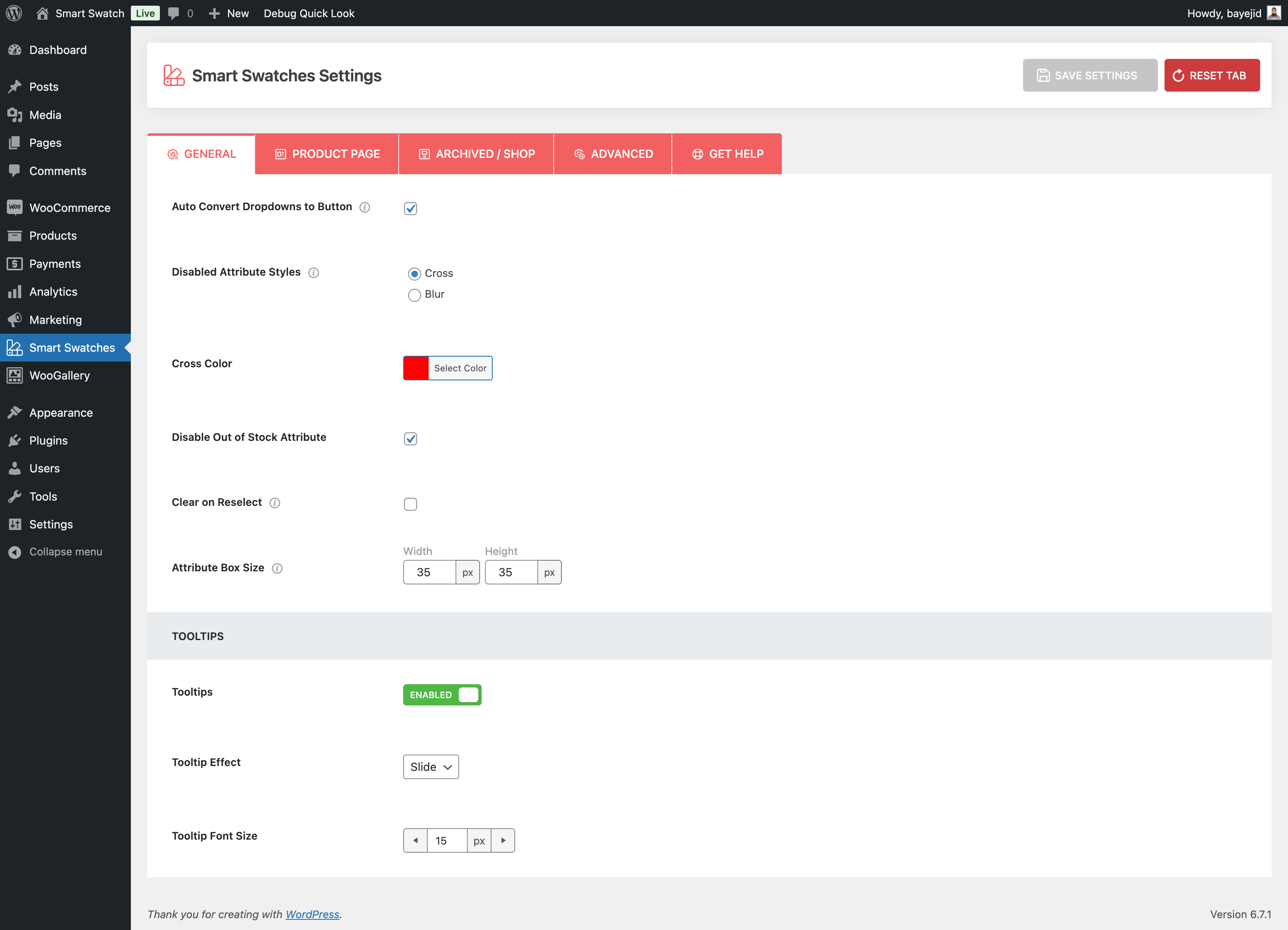This screenshot has width=1288, height=930.
Task: Open the bayejid user avatar
Action: (x=1274, y=13)
